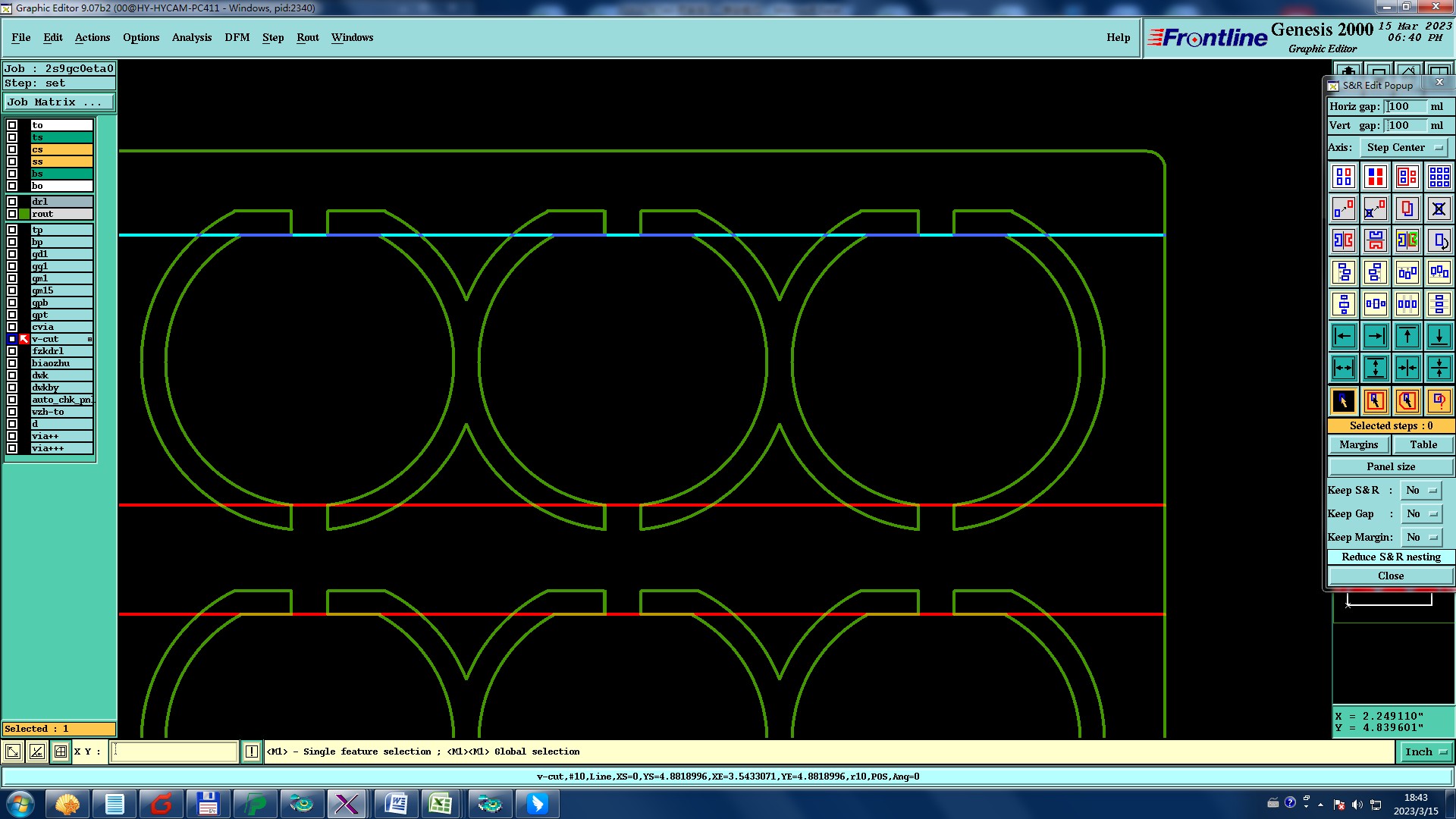Click the rotate step icon
The height and width of the screenshot is (819, 1456).
pos(1439,240)
